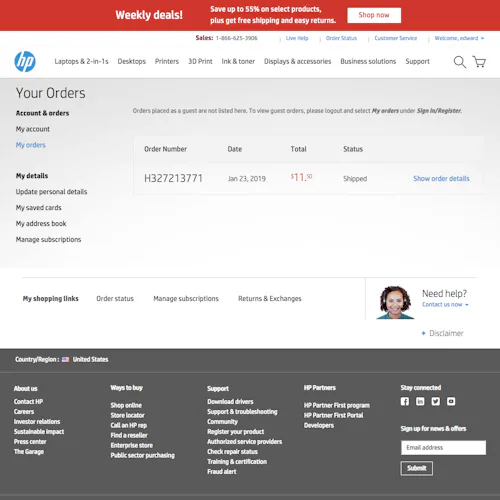The width and height of the screenshot is (500, 500).
Task: Click the $11.50 total value
Action: tap(301, 177)
